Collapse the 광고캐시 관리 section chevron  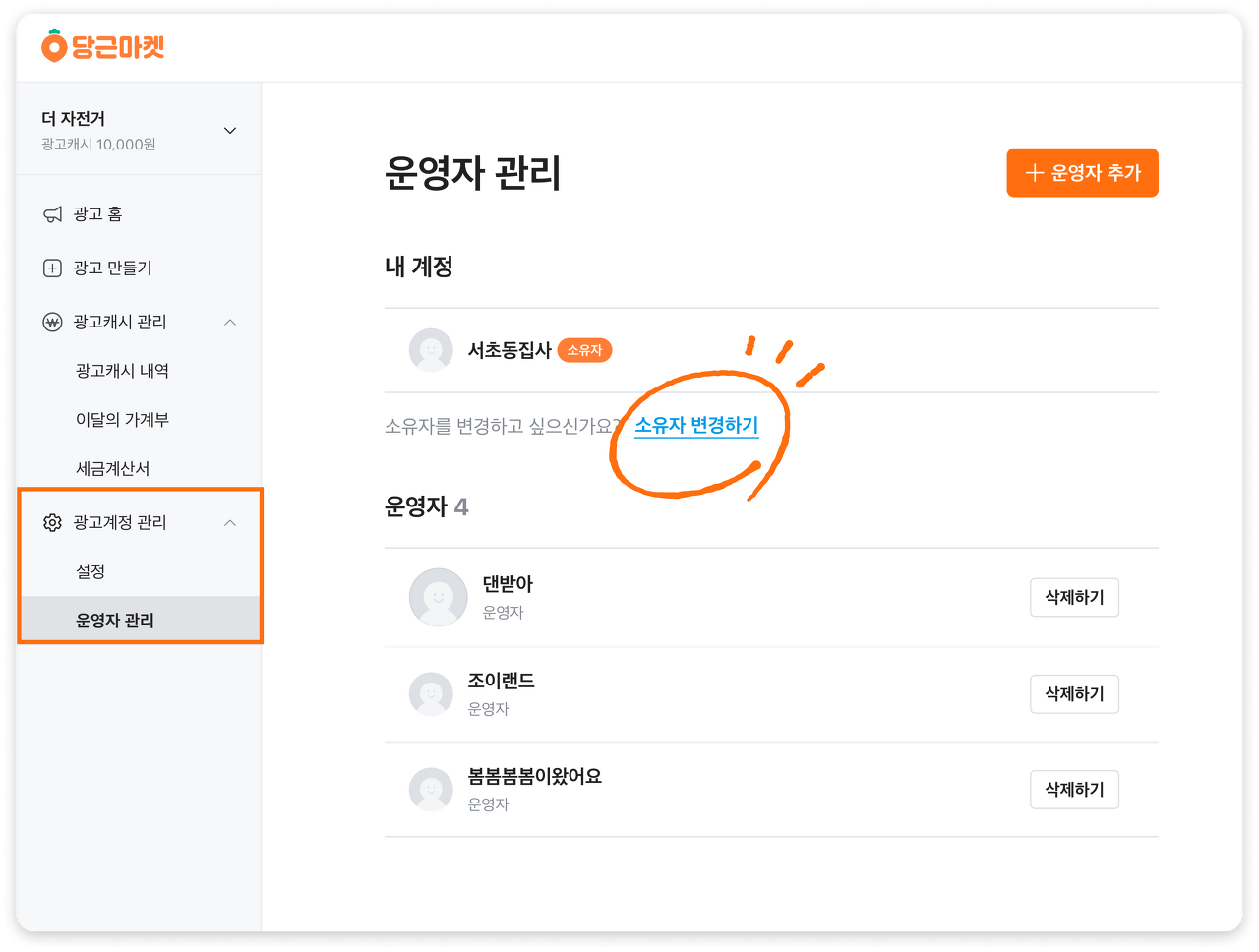click(230, 323)
